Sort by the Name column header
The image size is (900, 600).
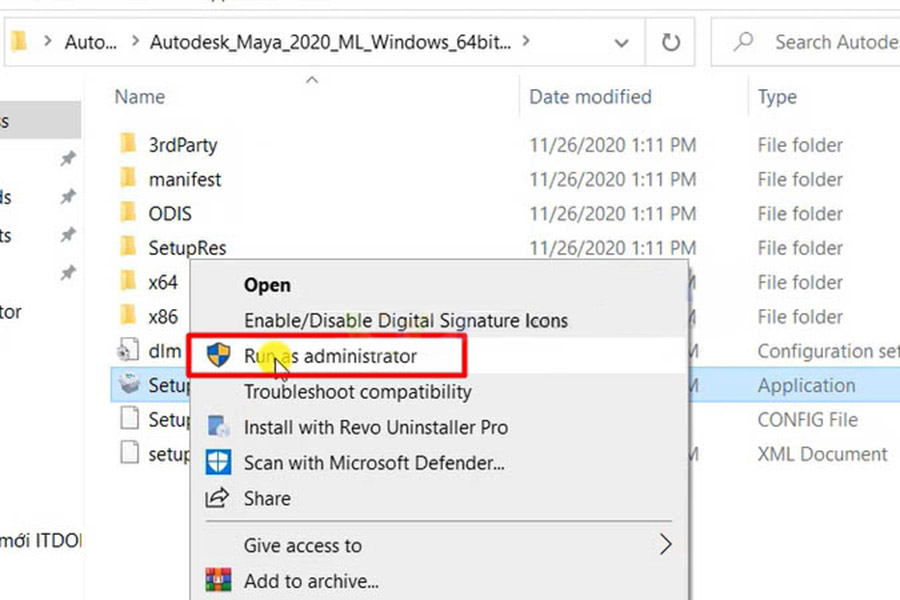point(139,97)
